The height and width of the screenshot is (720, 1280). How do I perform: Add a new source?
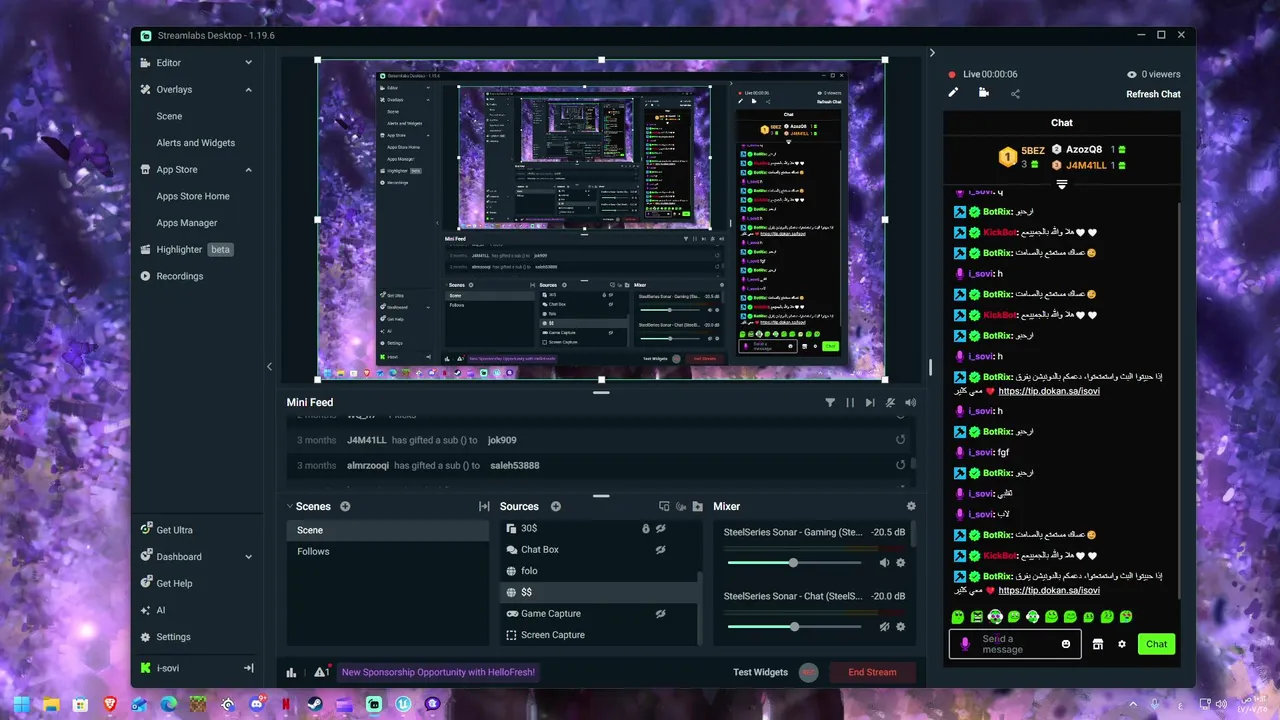click(x=556, y=507)
